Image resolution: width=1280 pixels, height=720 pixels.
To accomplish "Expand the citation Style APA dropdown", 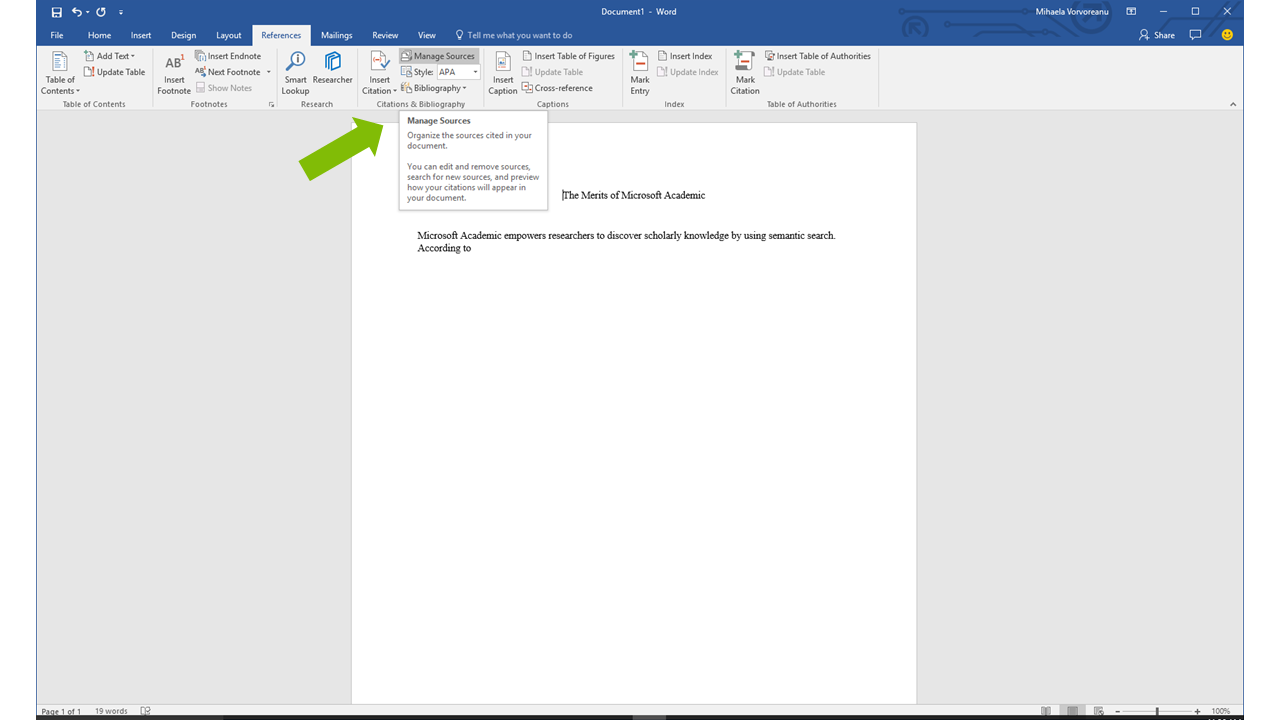I will [475, 72].
